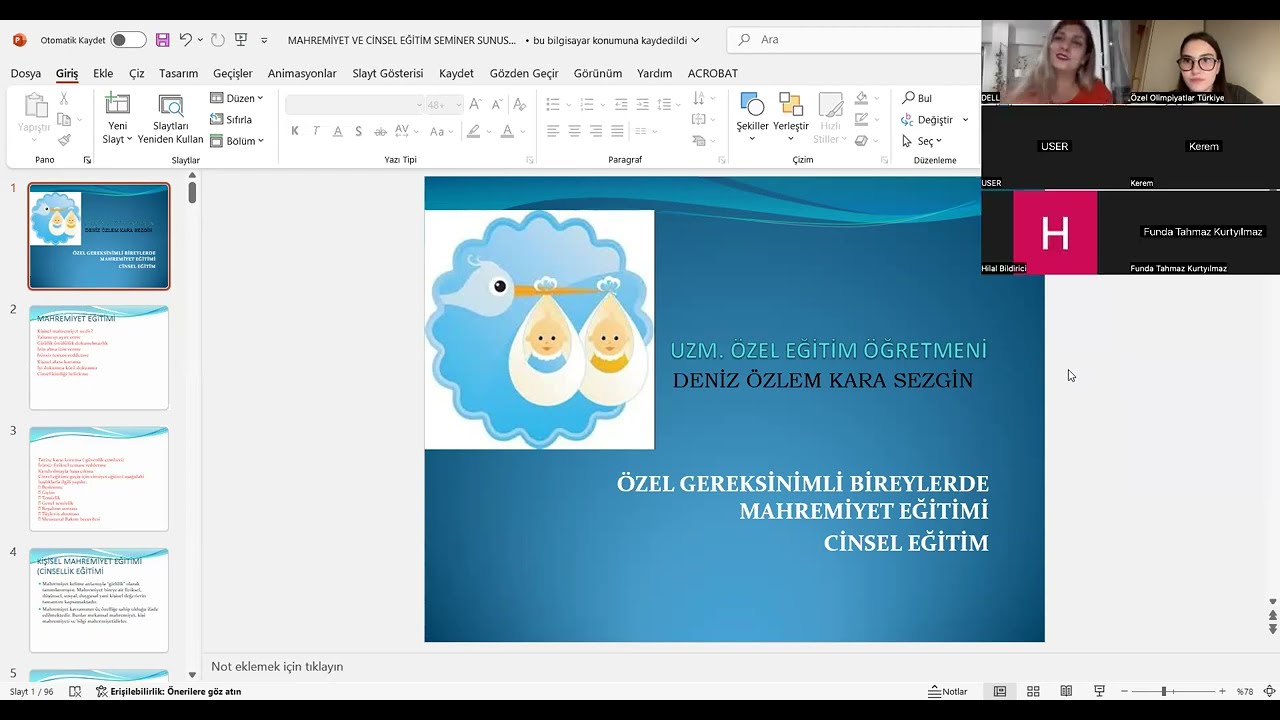The height and width of the screenshot is (720, 1280).
Task: Toggle Otomatik Kaydet switch
Action: point(128,40)
